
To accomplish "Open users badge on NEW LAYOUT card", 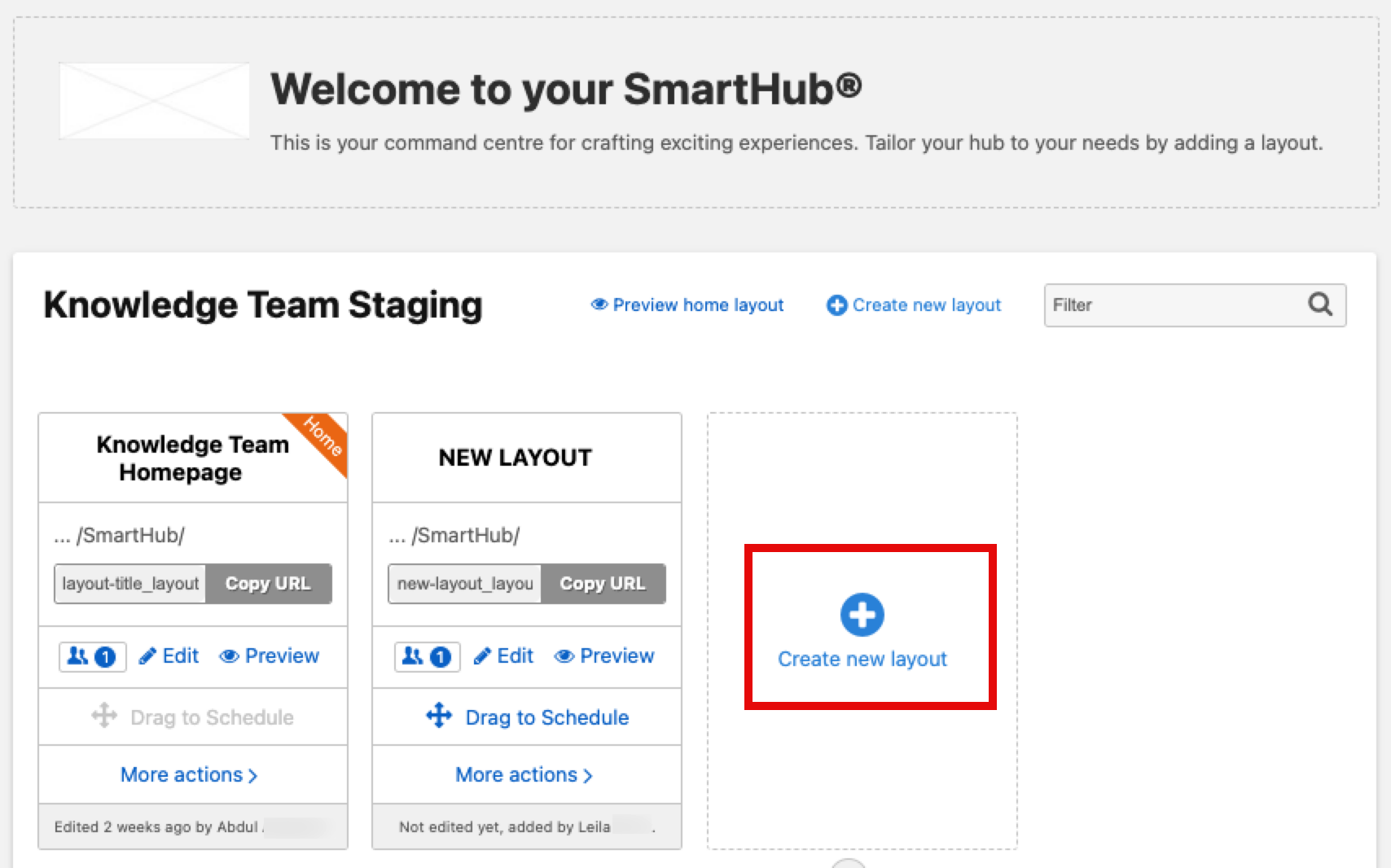I will click(427, 656).
